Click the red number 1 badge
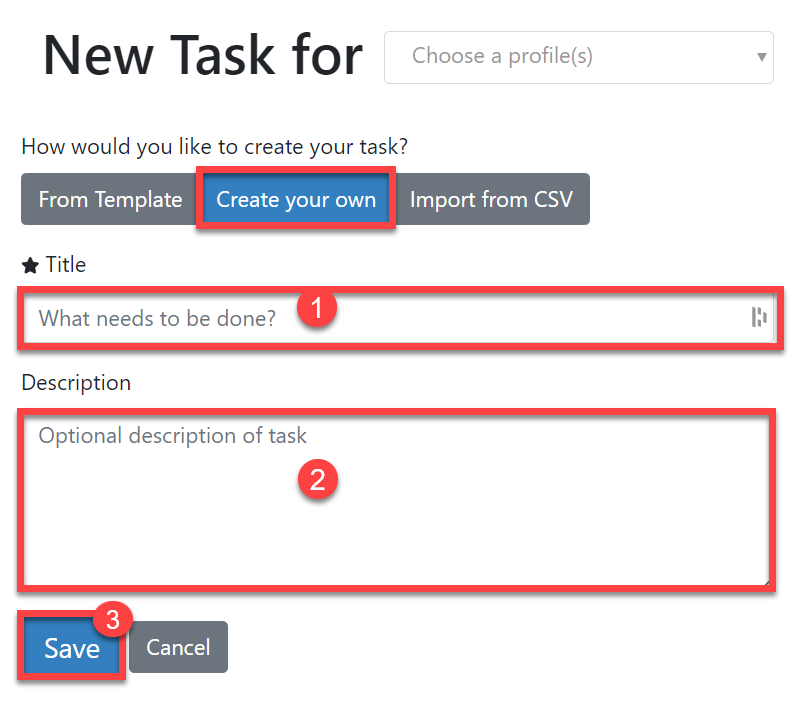Viewport: 792px width, 701px height. [x=317, y=310]
